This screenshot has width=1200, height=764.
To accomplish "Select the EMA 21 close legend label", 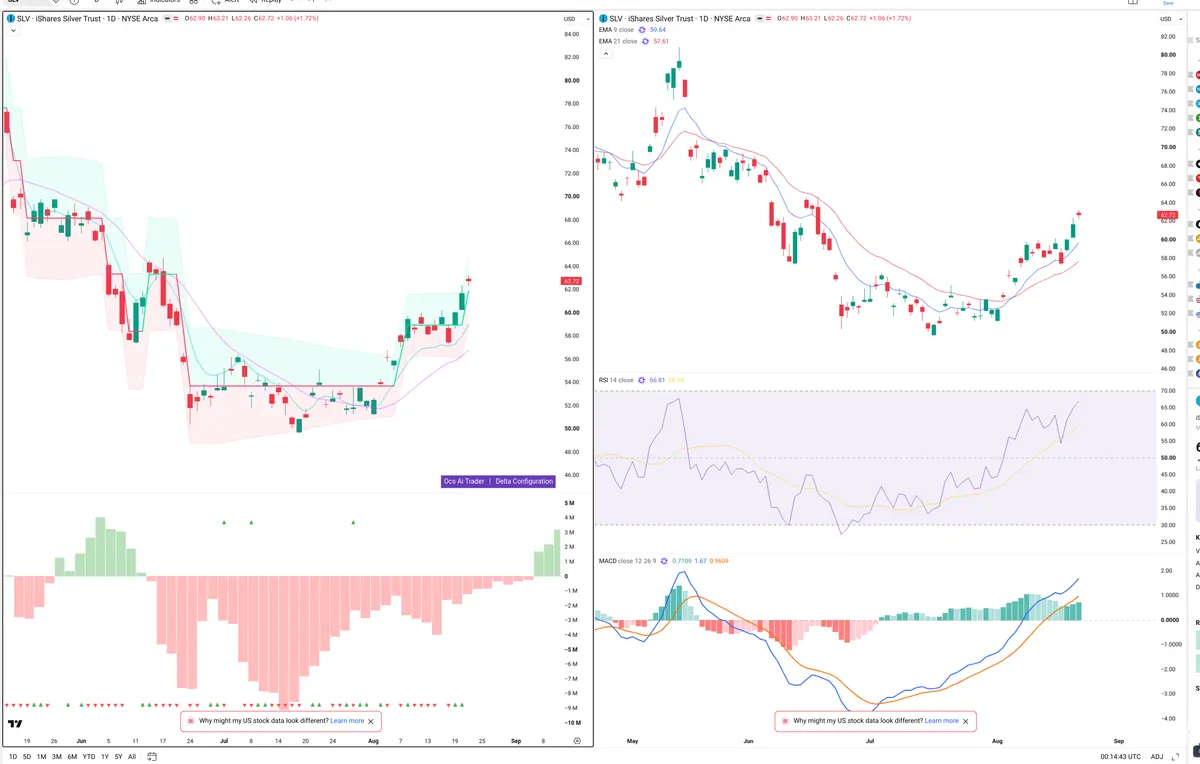I will [618, 41].
